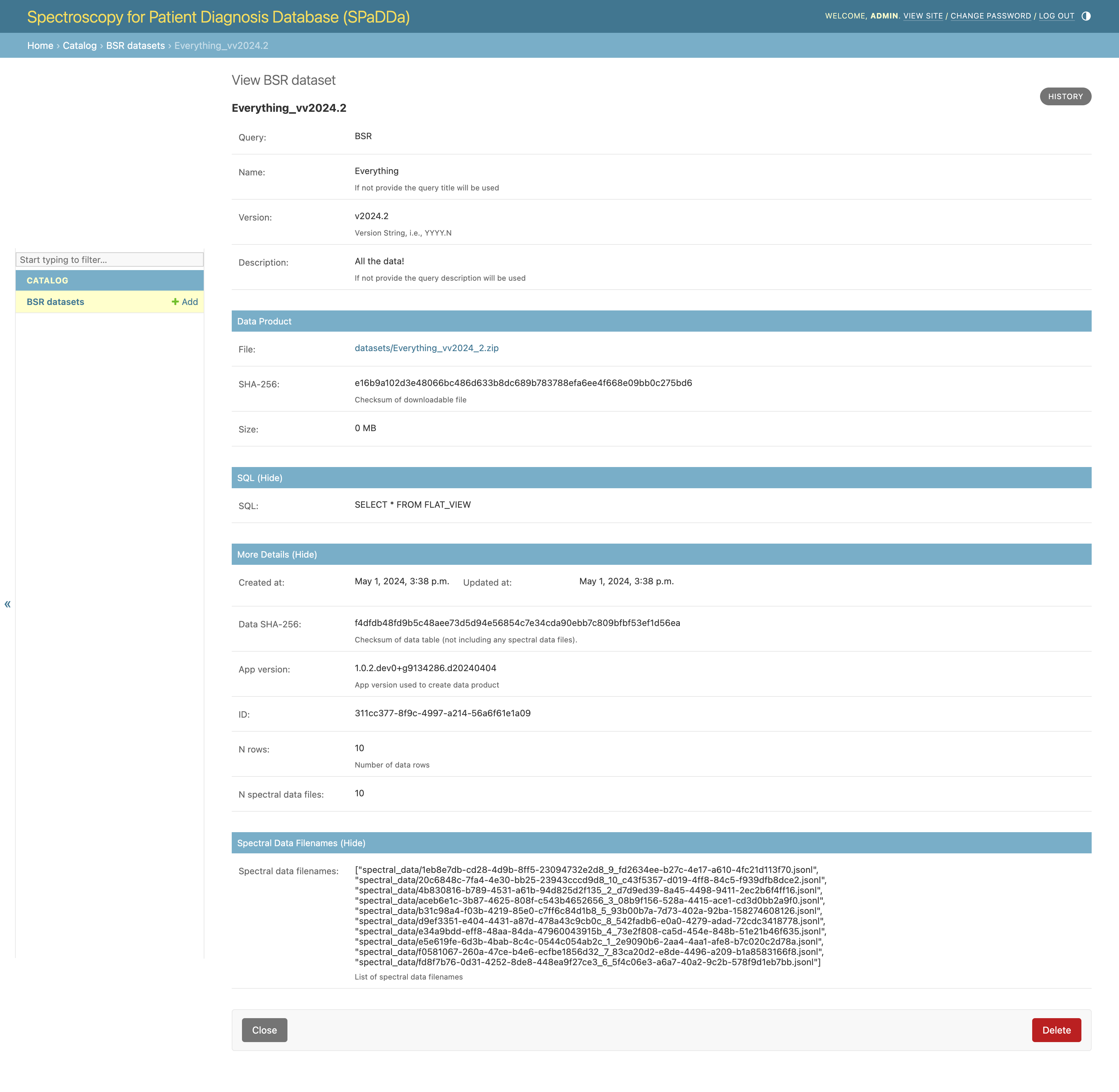
Task: Click the Data SHA-256 value starting f4dfdb48
Action: (x=517, y=623)
